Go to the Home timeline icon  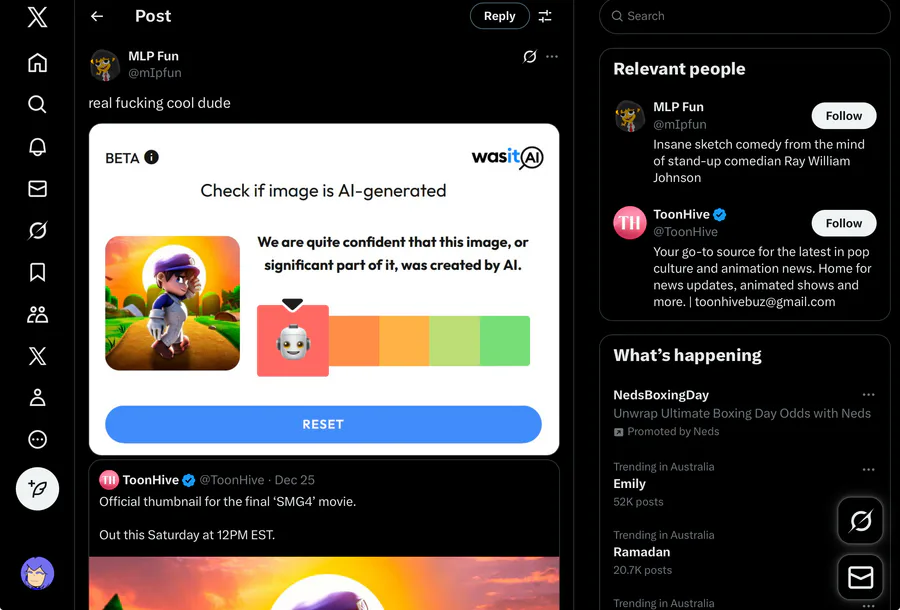pyautogui.click(x=37, y=63)
